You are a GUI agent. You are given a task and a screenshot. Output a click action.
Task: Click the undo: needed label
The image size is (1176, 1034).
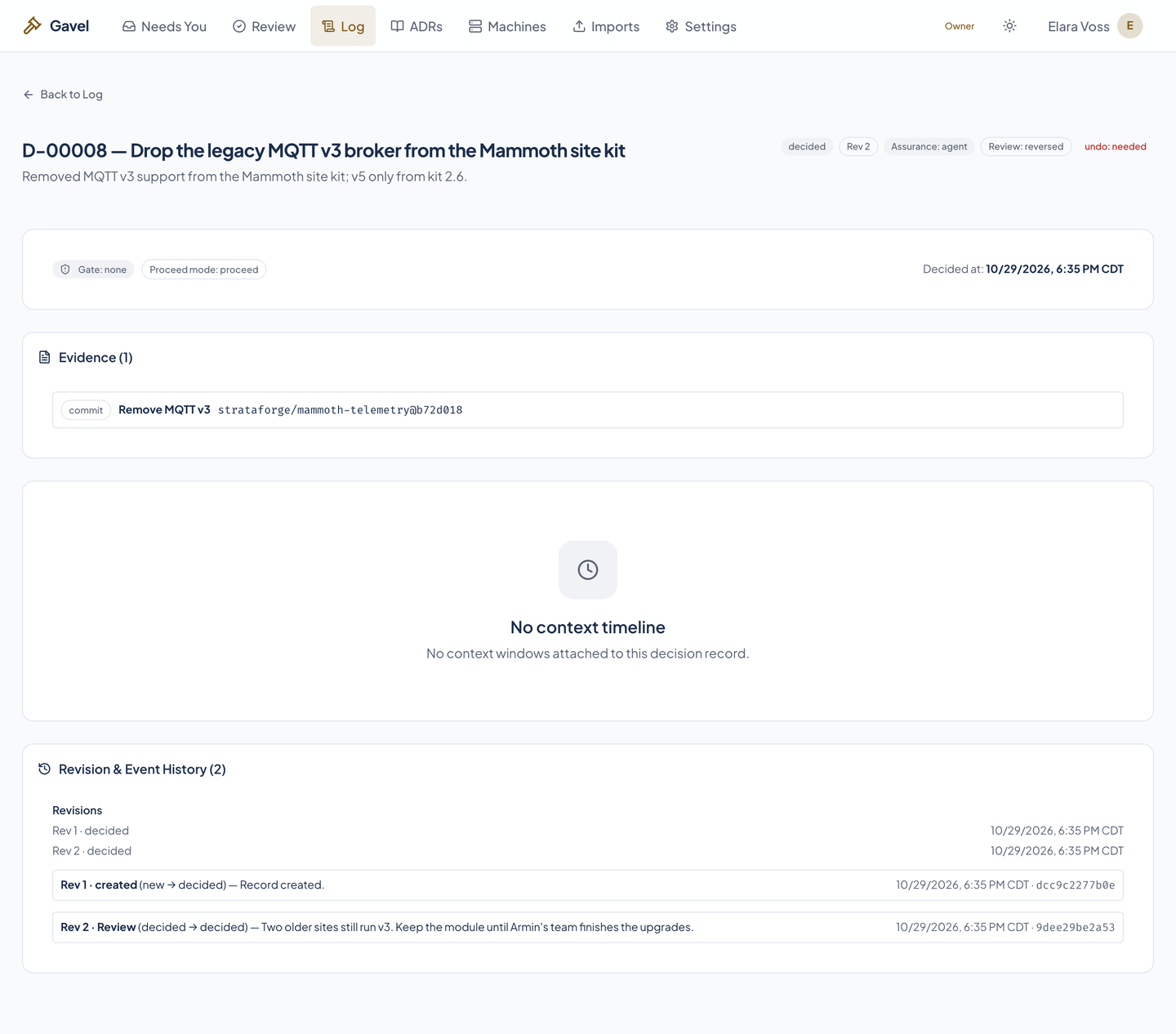tap(1116, 147)
